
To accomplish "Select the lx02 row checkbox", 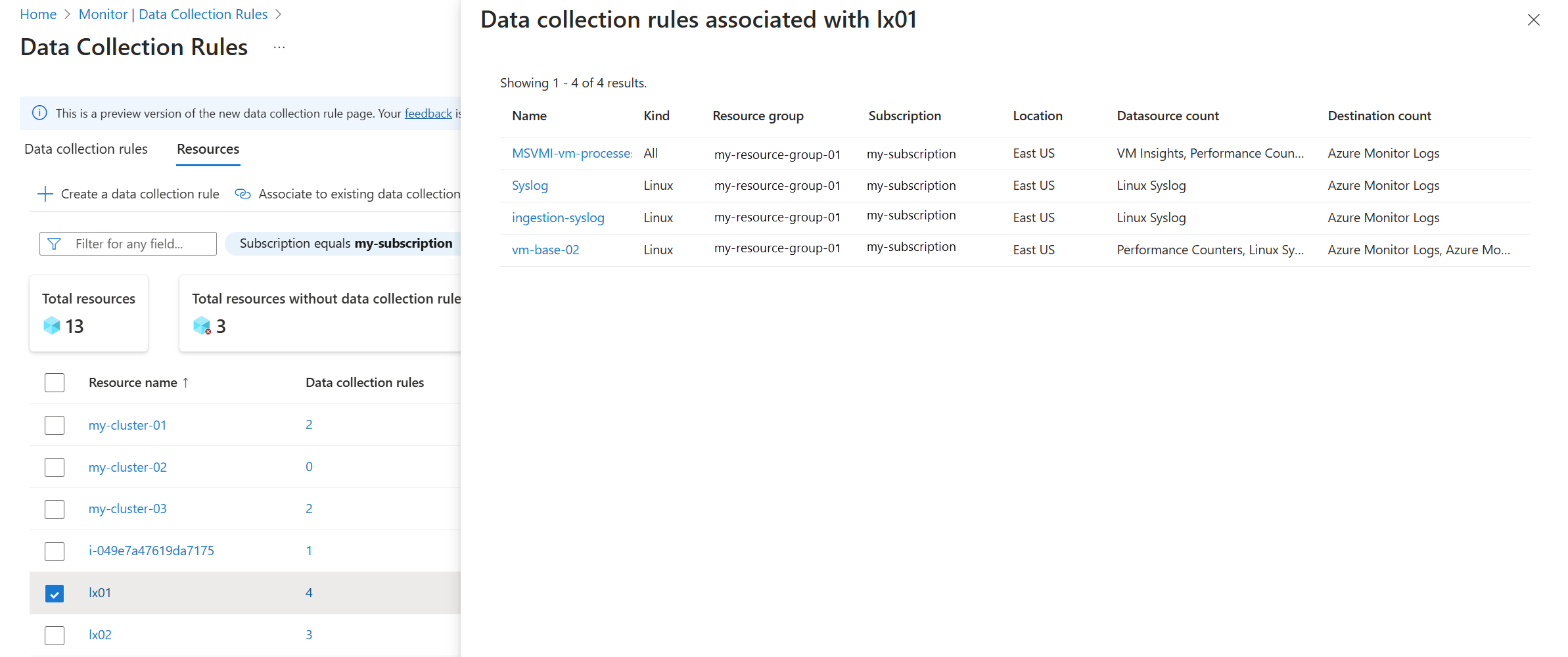I will pyautogui.click(x=55, y=635).
